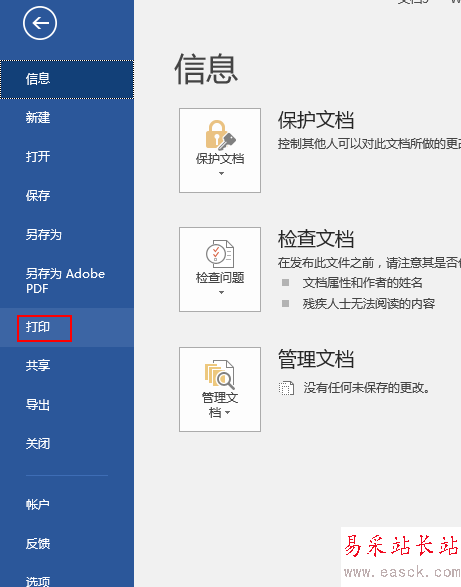Click the text 残疾人士无法阅读的内容

tap(369, 304)
